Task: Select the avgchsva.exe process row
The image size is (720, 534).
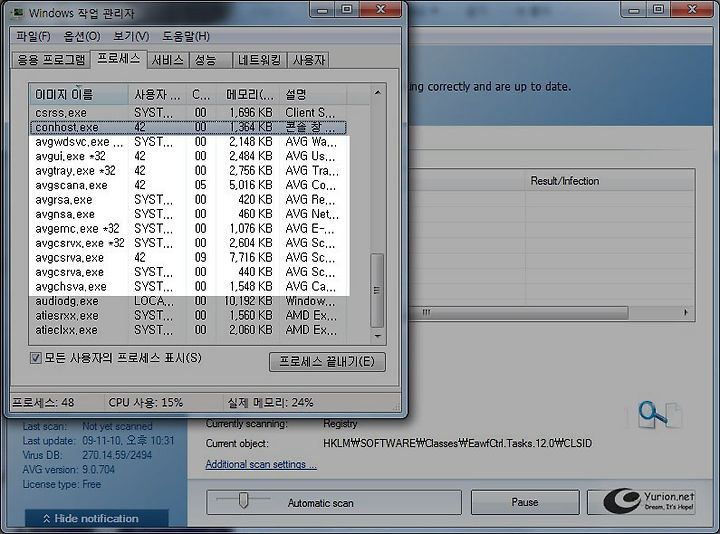Action: [188, 287]
